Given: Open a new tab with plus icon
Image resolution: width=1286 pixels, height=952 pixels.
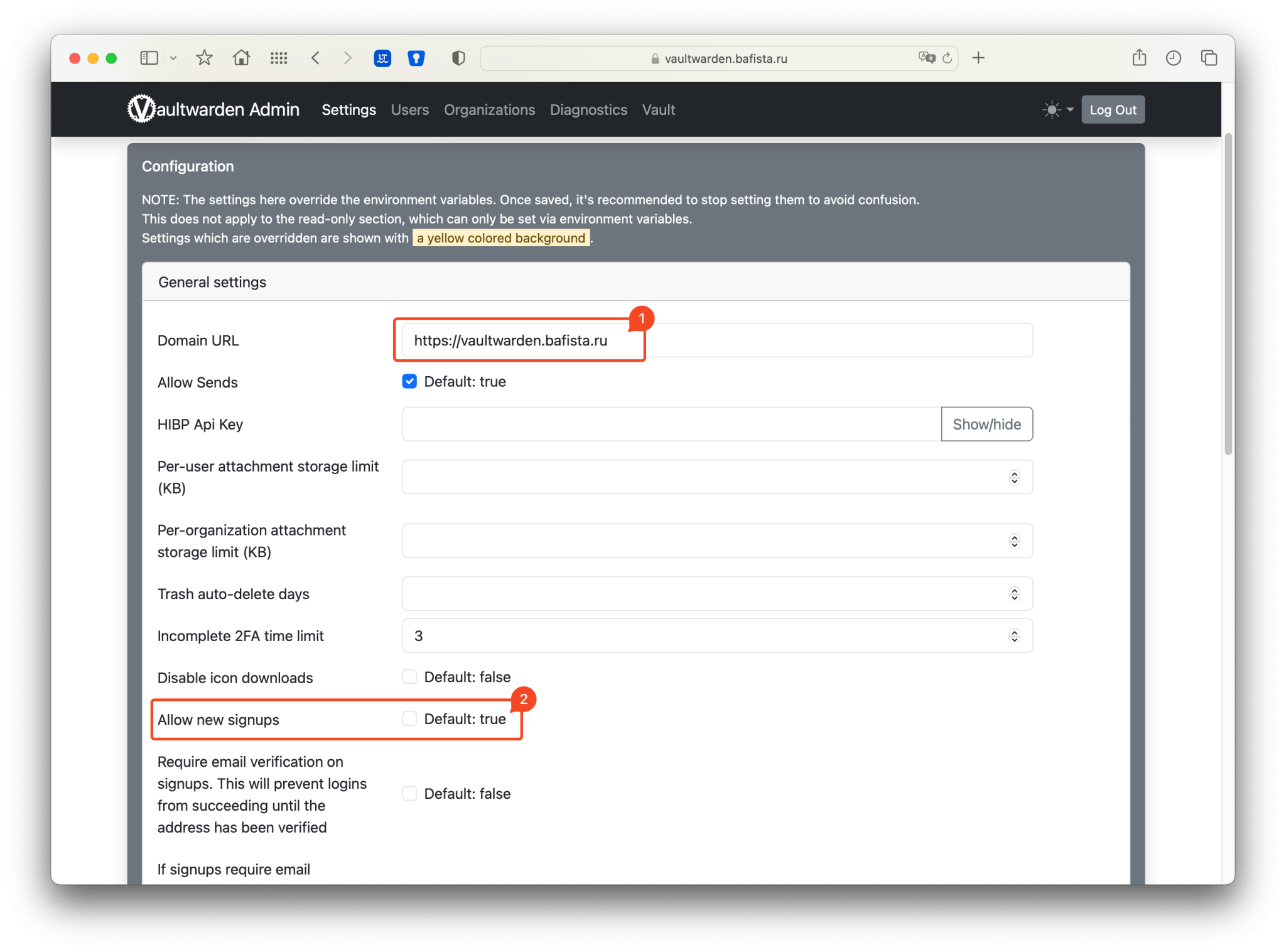Looking at the screenshot, I should 978,58.
